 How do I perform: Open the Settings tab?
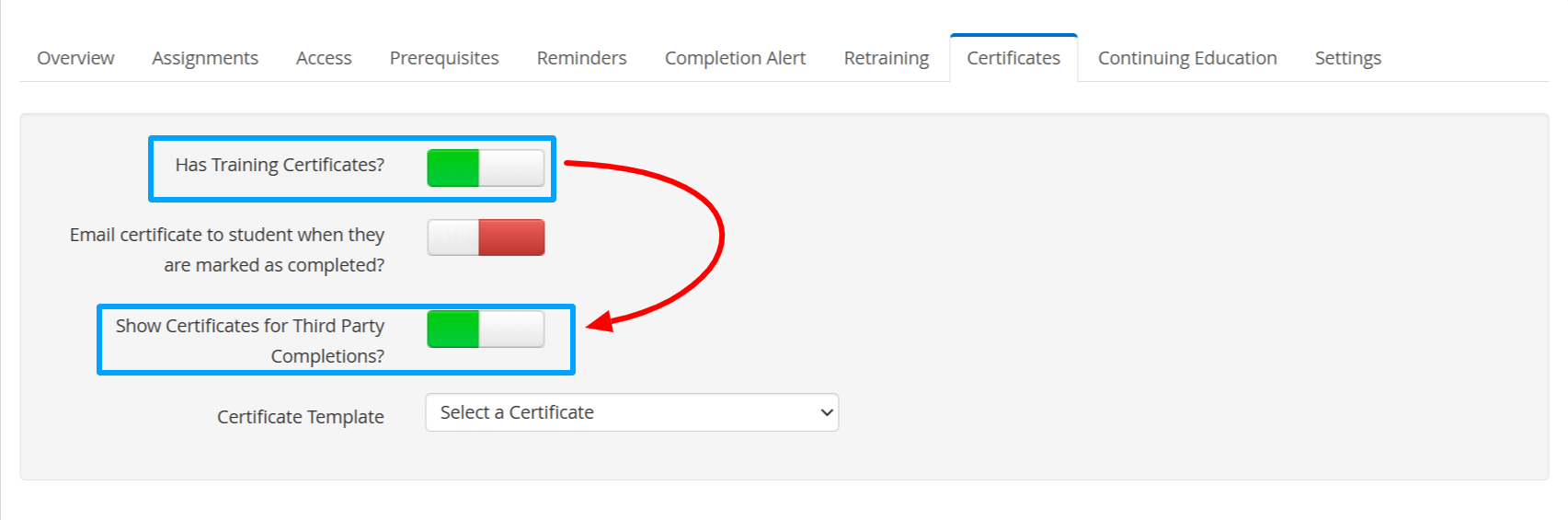point(1347,58)
